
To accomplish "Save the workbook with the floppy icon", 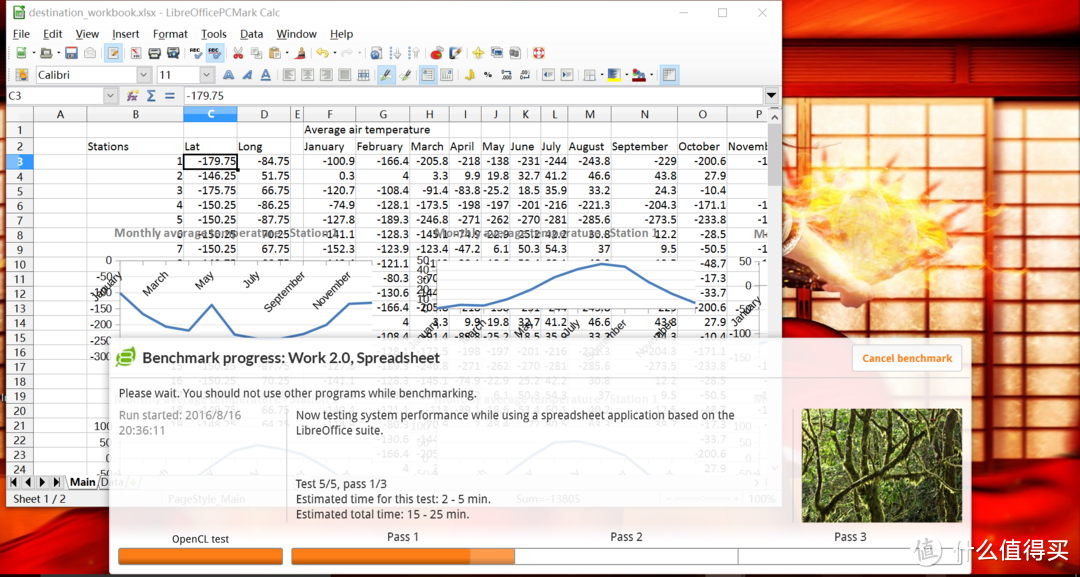I will coord(71,53).
